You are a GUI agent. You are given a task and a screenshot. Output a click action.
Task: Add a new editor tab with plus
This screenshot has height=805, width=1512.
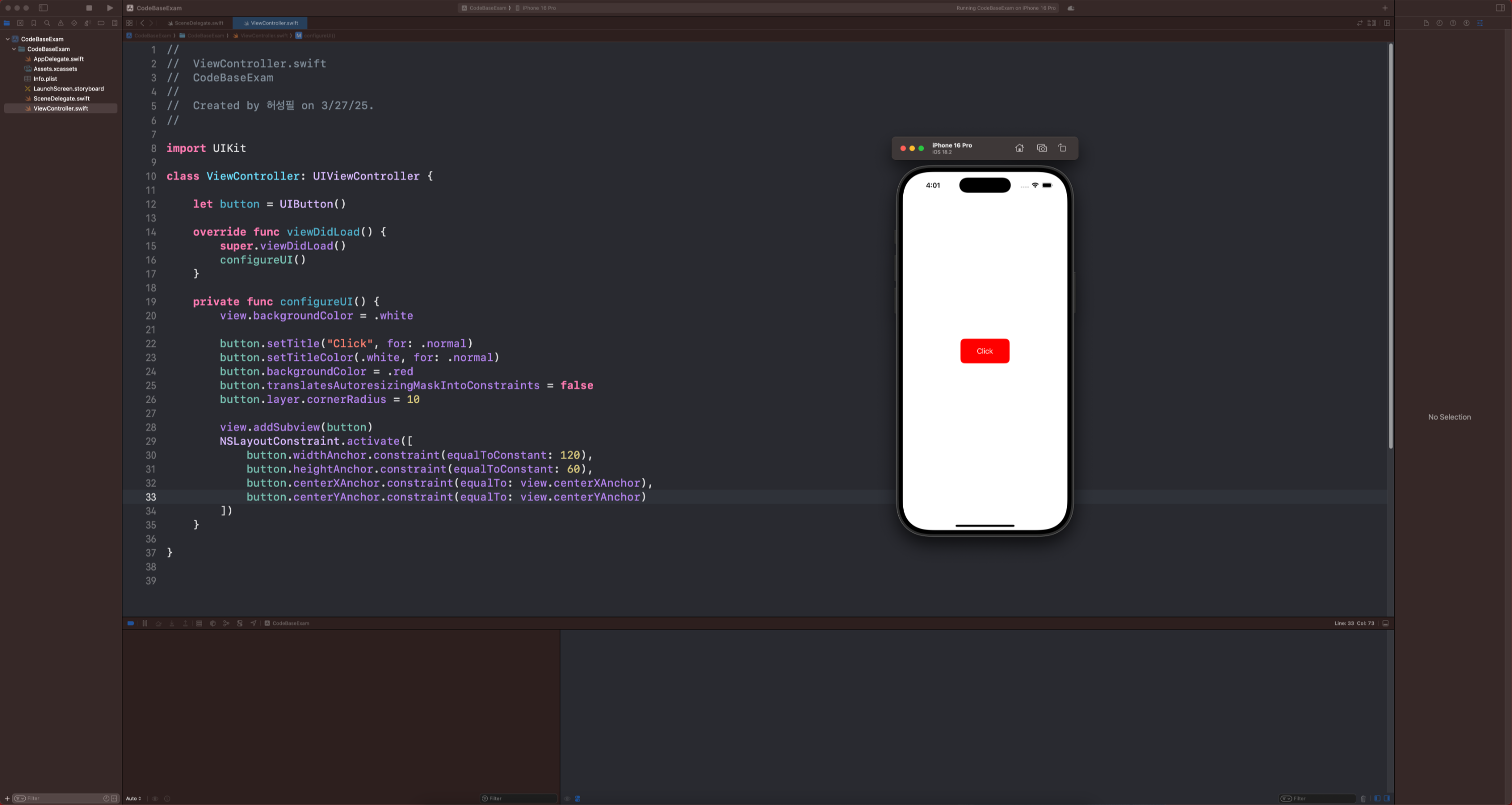coord(1385,8)
